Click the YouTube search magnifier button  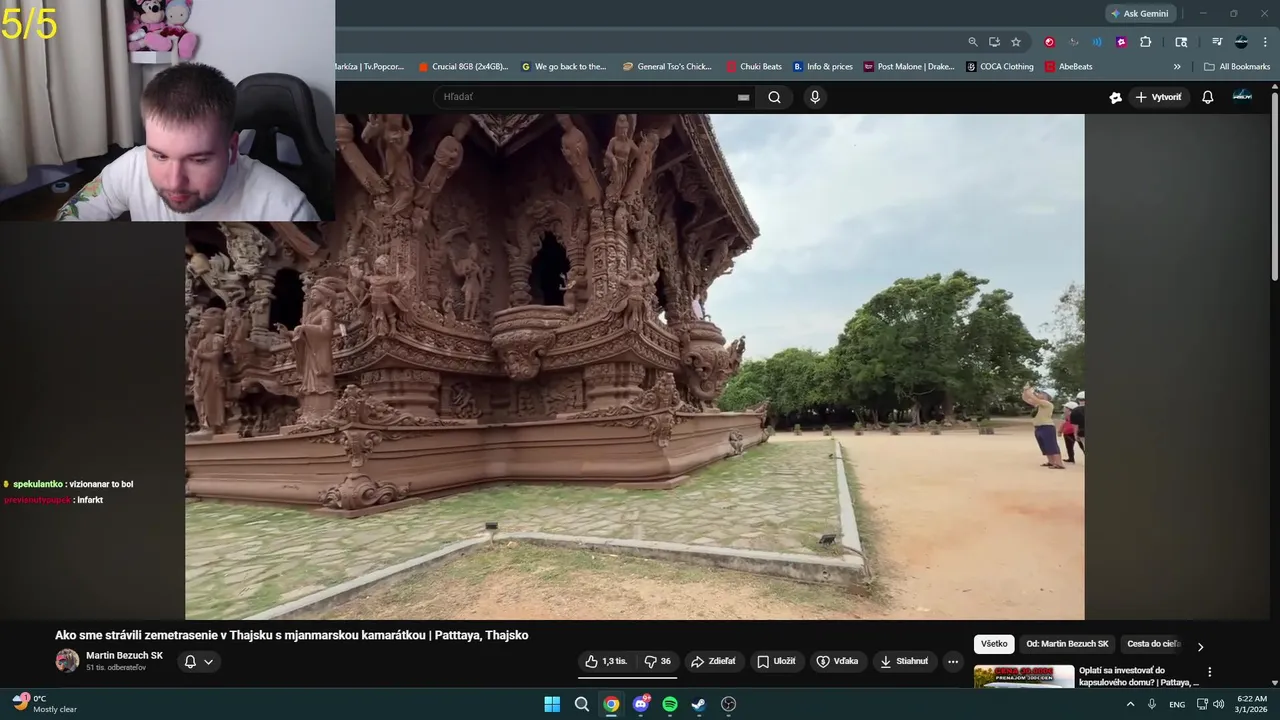pos(774,97)
